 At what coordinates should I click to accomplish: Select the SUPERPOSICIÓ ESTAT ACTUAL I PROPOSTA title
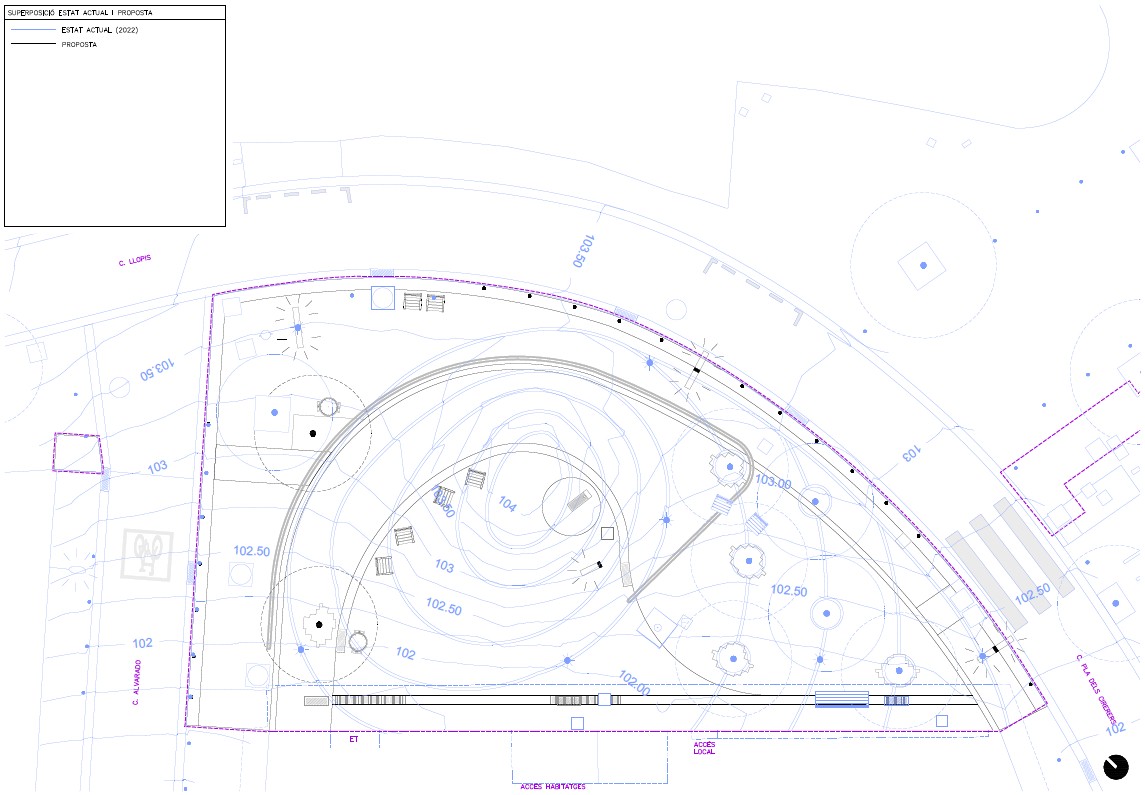(80, 12)
